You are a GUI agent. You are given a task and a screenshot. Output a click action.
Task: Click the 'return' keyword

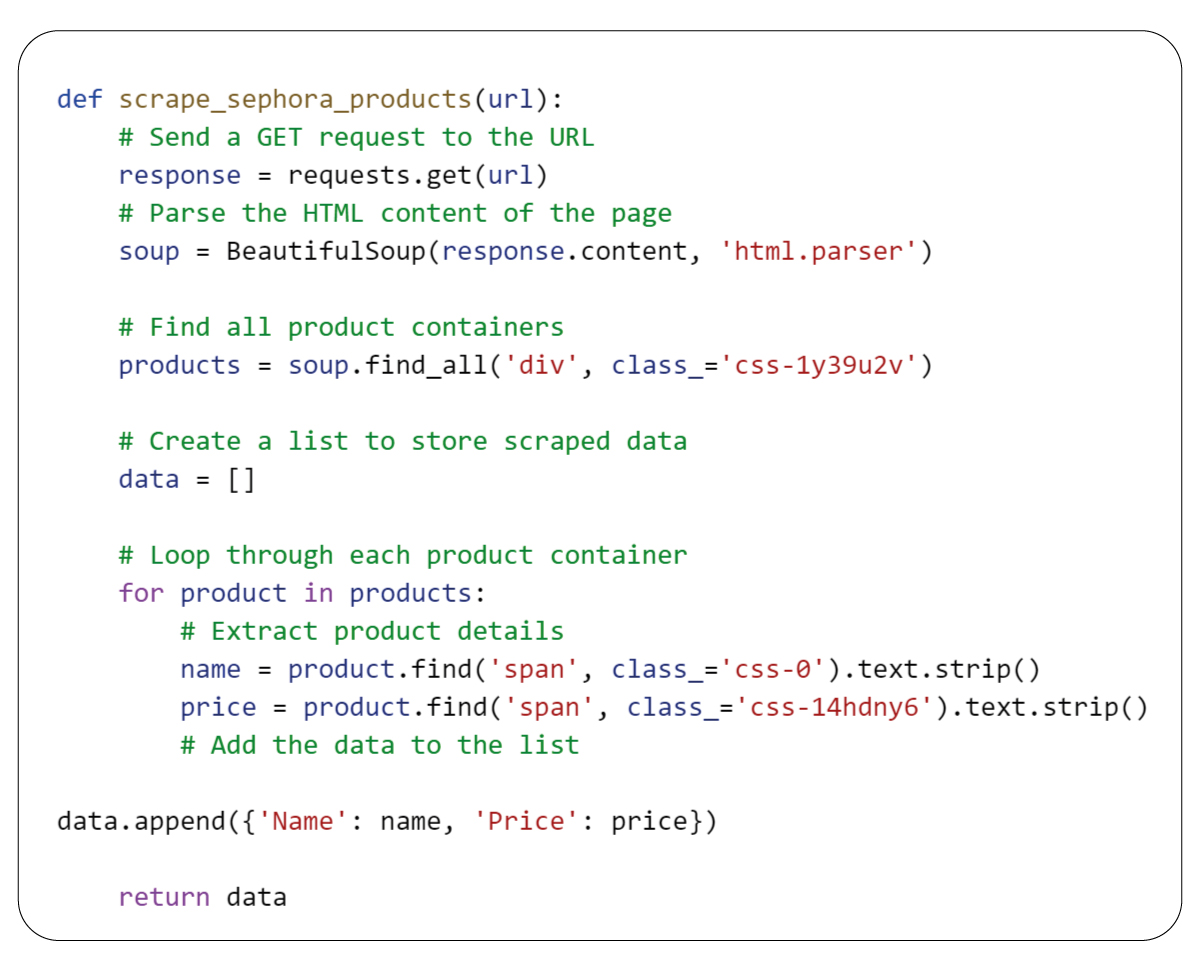164,898
